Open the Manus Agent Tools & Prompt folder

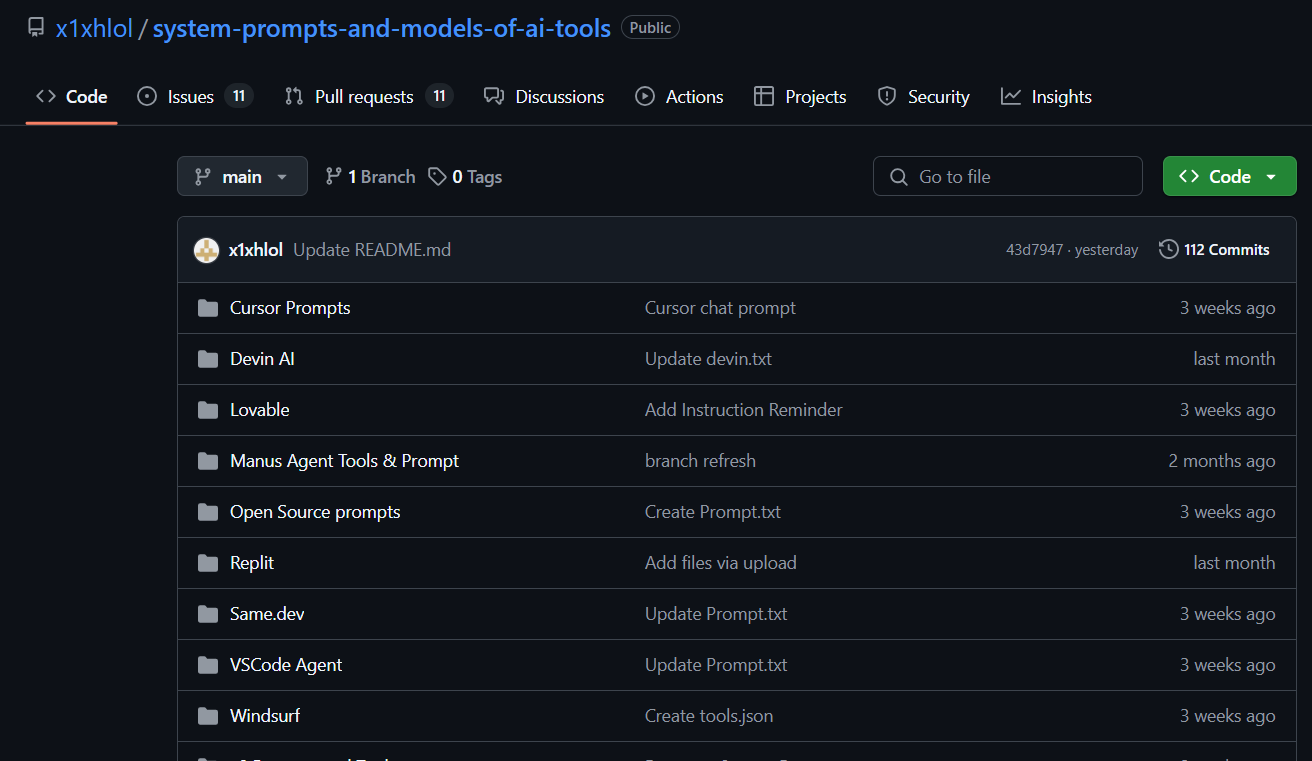point(344,461)
